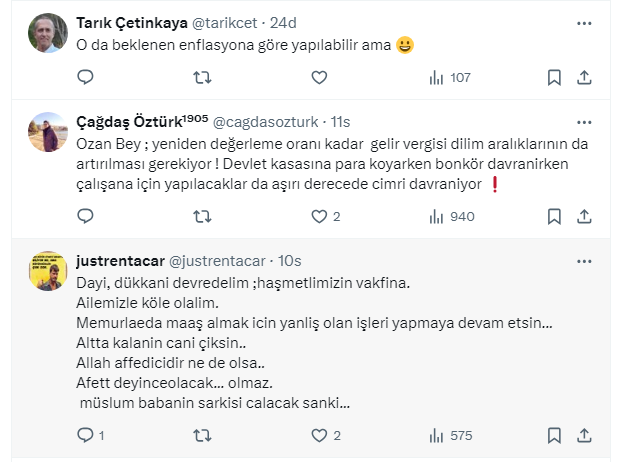
Task: Open @cagdasozturk handle link
Action: coord(265,122)
